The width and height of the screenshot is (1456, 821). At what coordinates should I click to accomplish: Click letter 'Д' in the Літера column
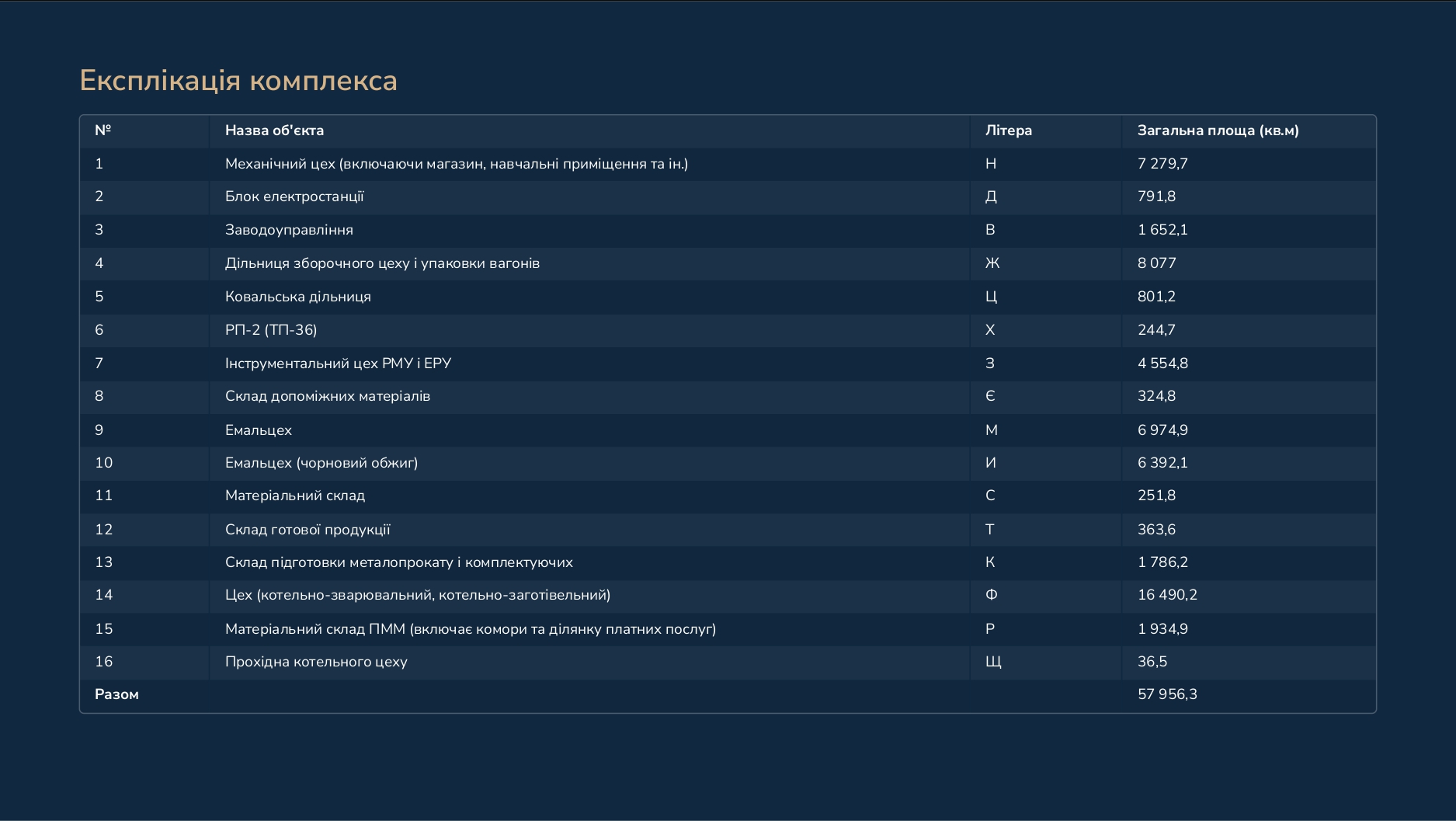click(x=991, y=197)
